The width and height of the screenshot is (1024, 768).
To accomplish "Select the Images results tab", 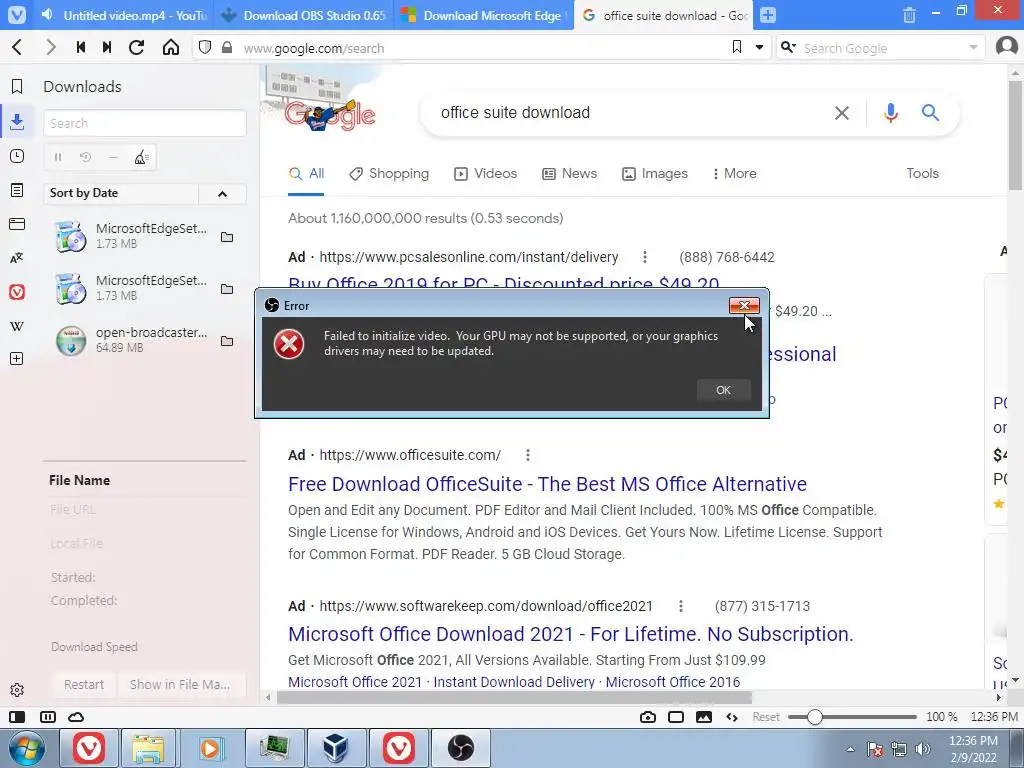I will tap(654, 174).
